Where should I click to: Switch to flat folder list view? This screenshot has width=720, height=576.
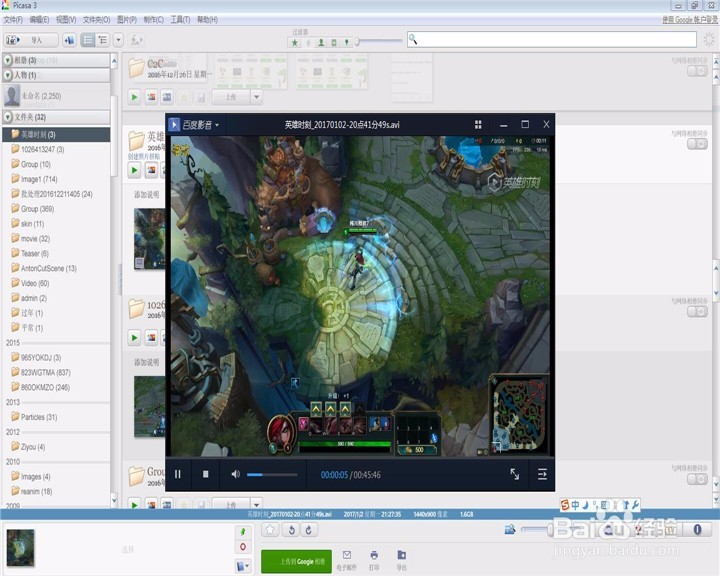(x=88, y=40)
